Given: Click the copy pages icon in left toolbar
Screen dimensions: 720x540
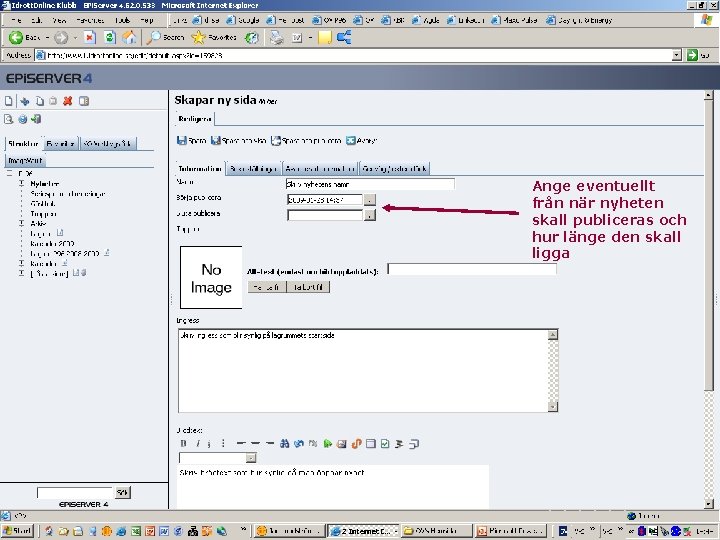Looking at the screenshot, I should point(40,101).
